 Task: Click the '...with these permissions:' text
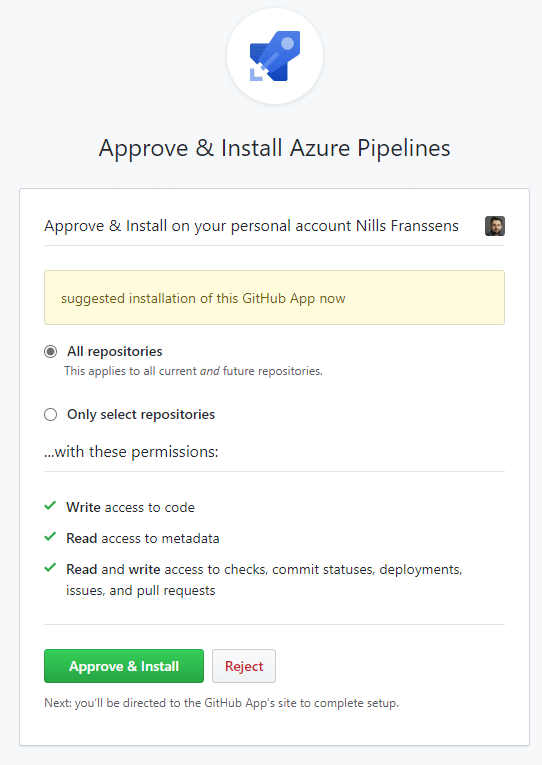click(x=131, y=452)
